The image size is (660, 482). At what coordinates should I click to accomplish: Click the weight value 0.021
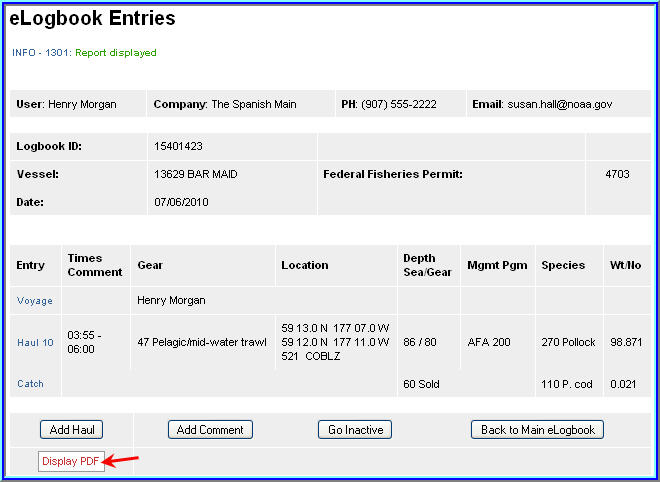(x=623, y=384)
